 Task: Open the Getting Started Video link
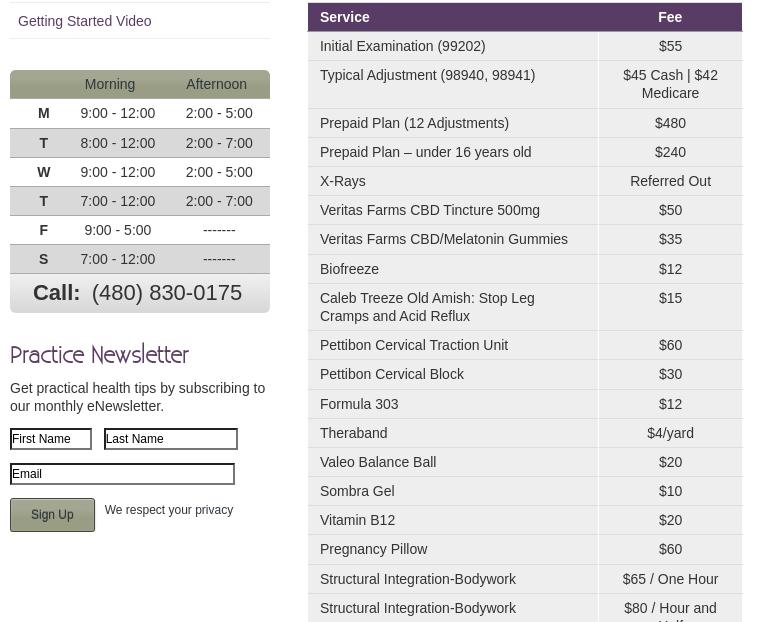[x=85, y=21]
